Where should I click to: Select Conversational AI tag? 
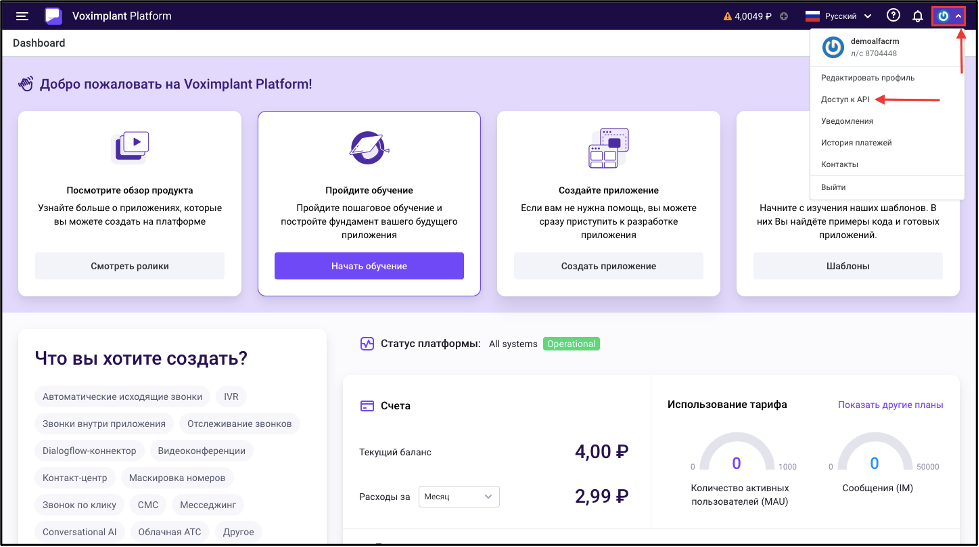coord(79,532)
